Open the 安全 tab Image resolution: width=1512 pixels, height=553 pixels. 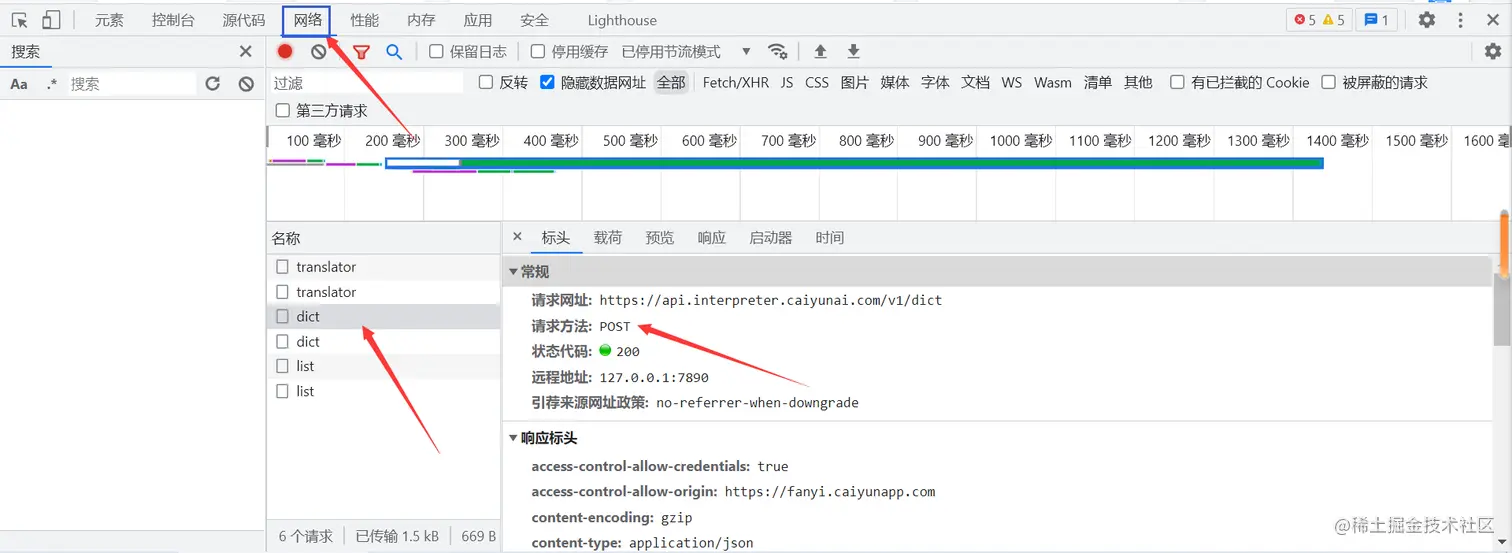tap(535, 20)
